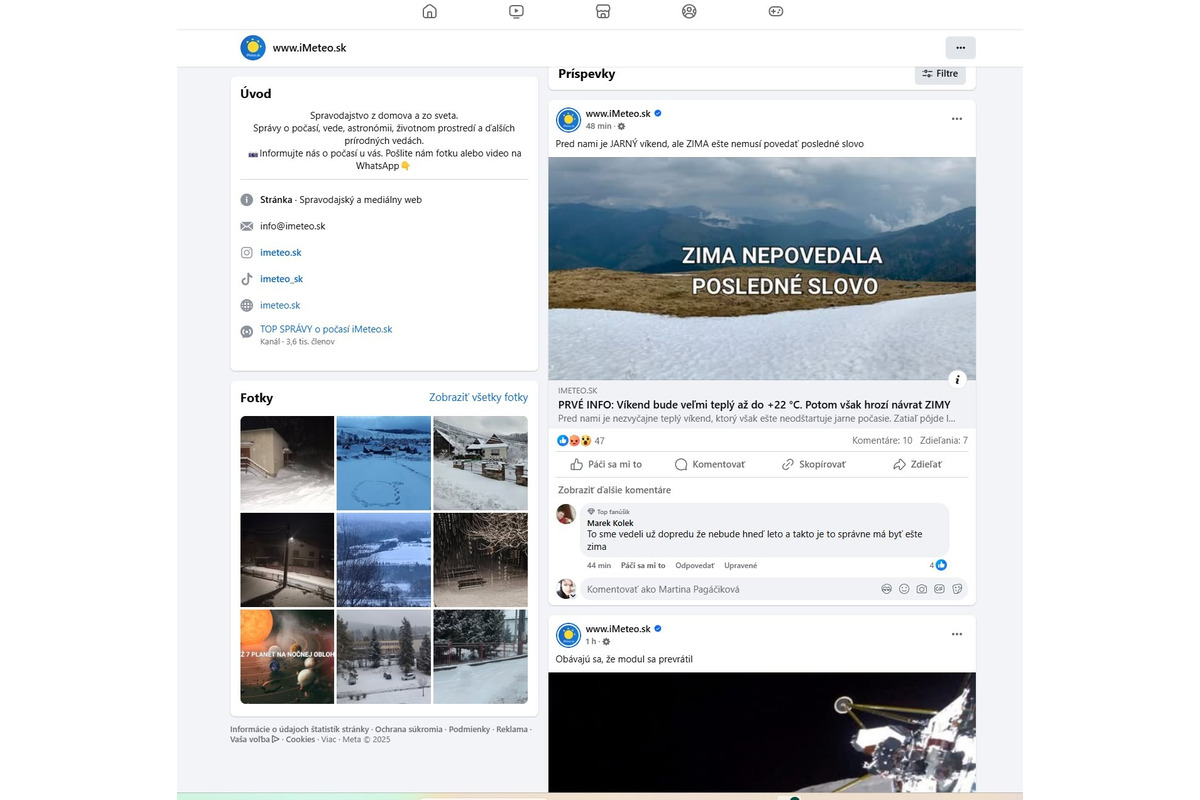Image resolution: width=1200 pixels, height=800 pixels.
Task: Open the Video (Watch) tab icon
Action: (516, 12)
